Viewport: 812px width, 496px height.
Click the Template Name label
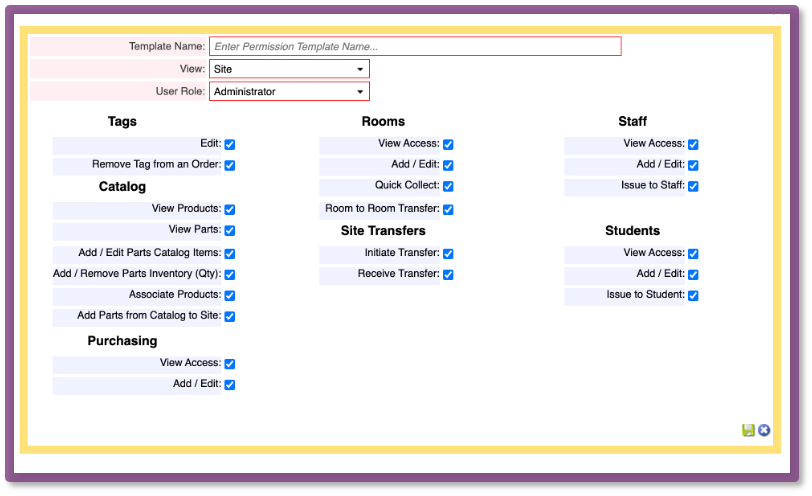coord(167,46)
